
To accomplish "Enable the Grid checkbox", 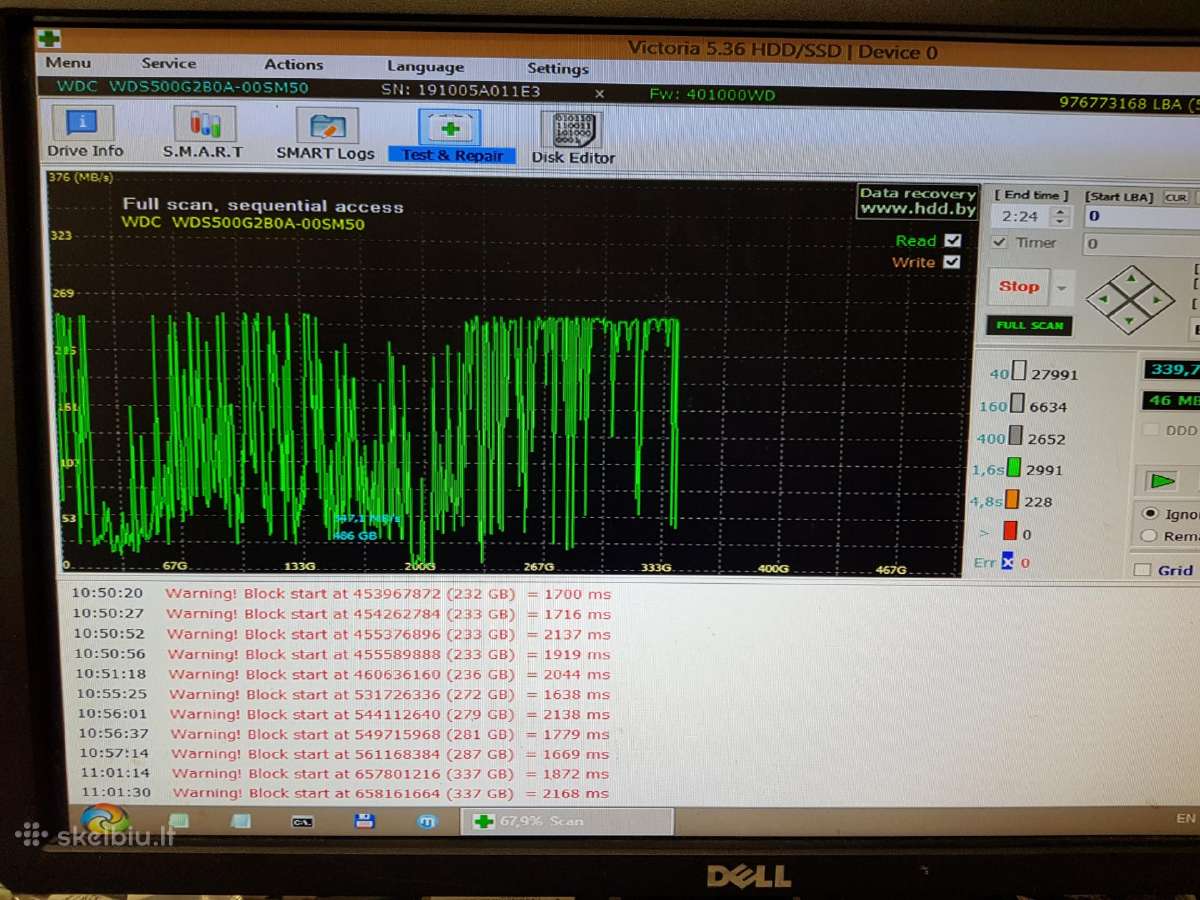I will coord(1142,570).
